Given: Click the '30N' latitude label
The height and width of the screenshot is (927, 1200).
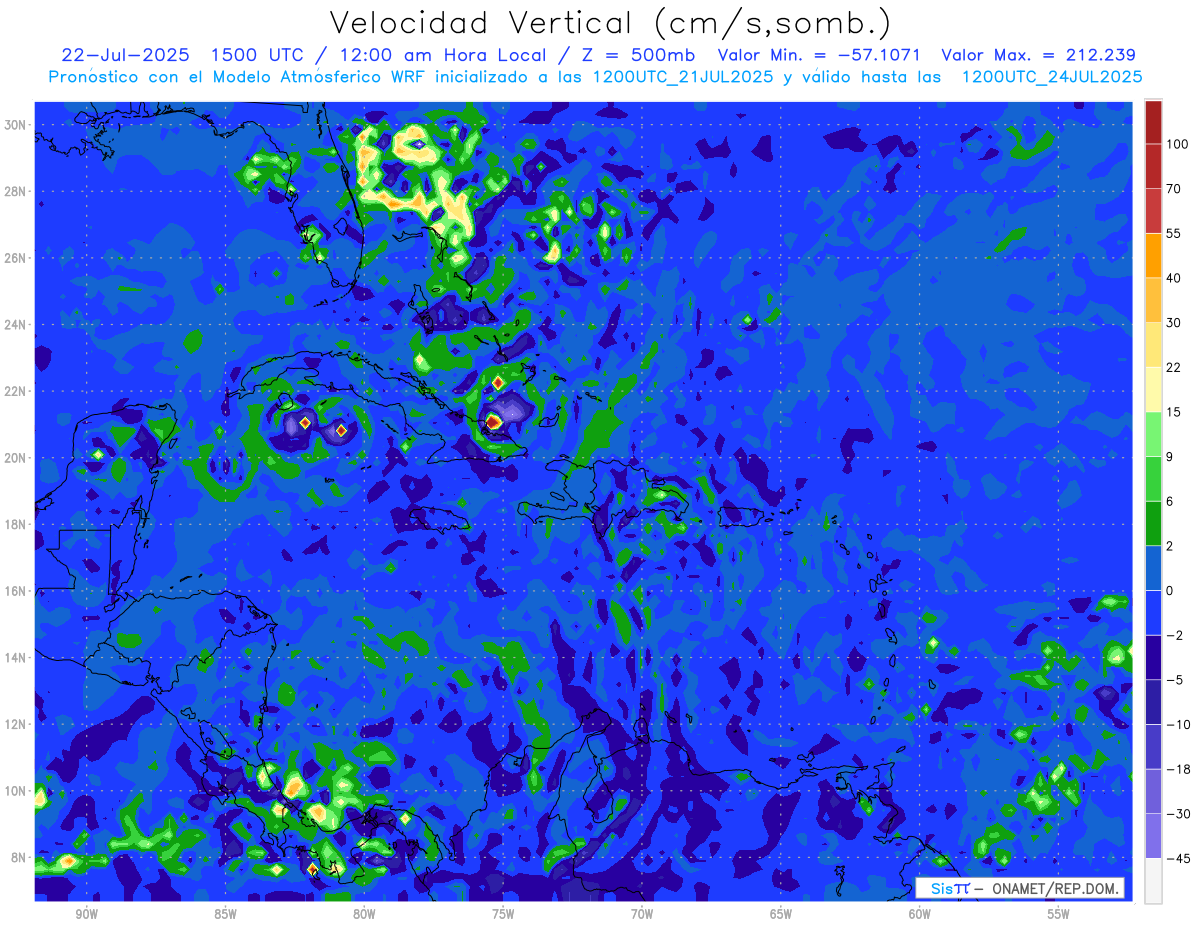Looking at the screenshot, I should 16,125.
